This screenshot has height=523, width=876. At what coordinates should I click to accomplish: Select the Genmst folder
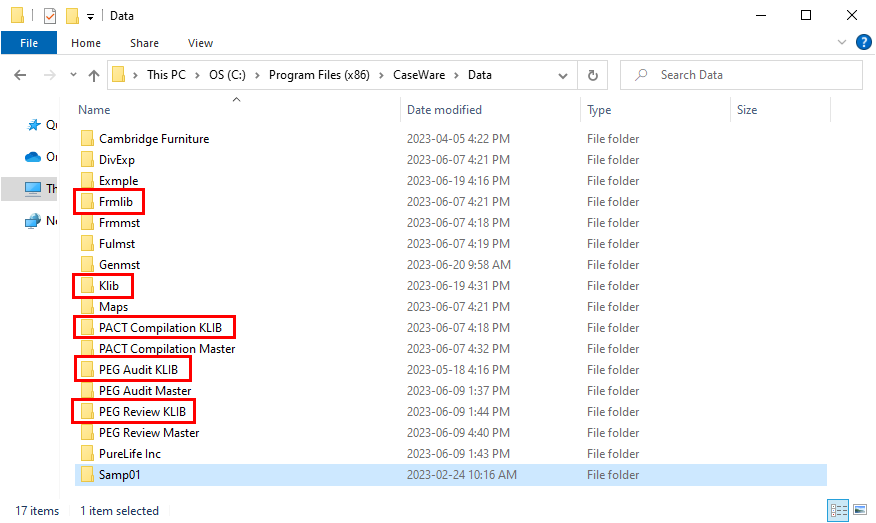click(119, 265)
